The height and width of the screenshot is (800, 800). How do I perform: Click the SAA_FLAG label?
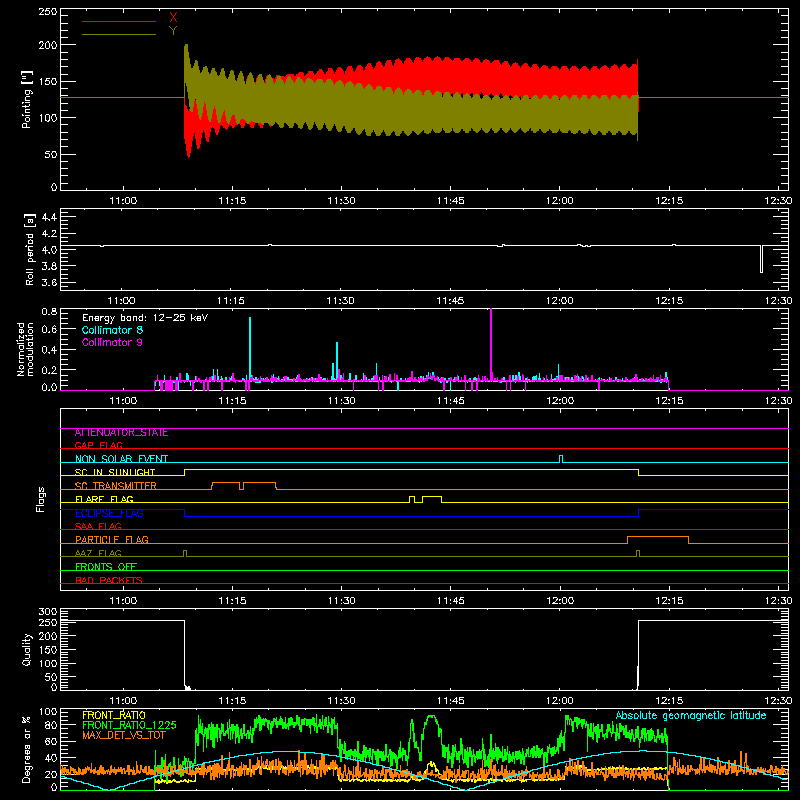point(98,526)
